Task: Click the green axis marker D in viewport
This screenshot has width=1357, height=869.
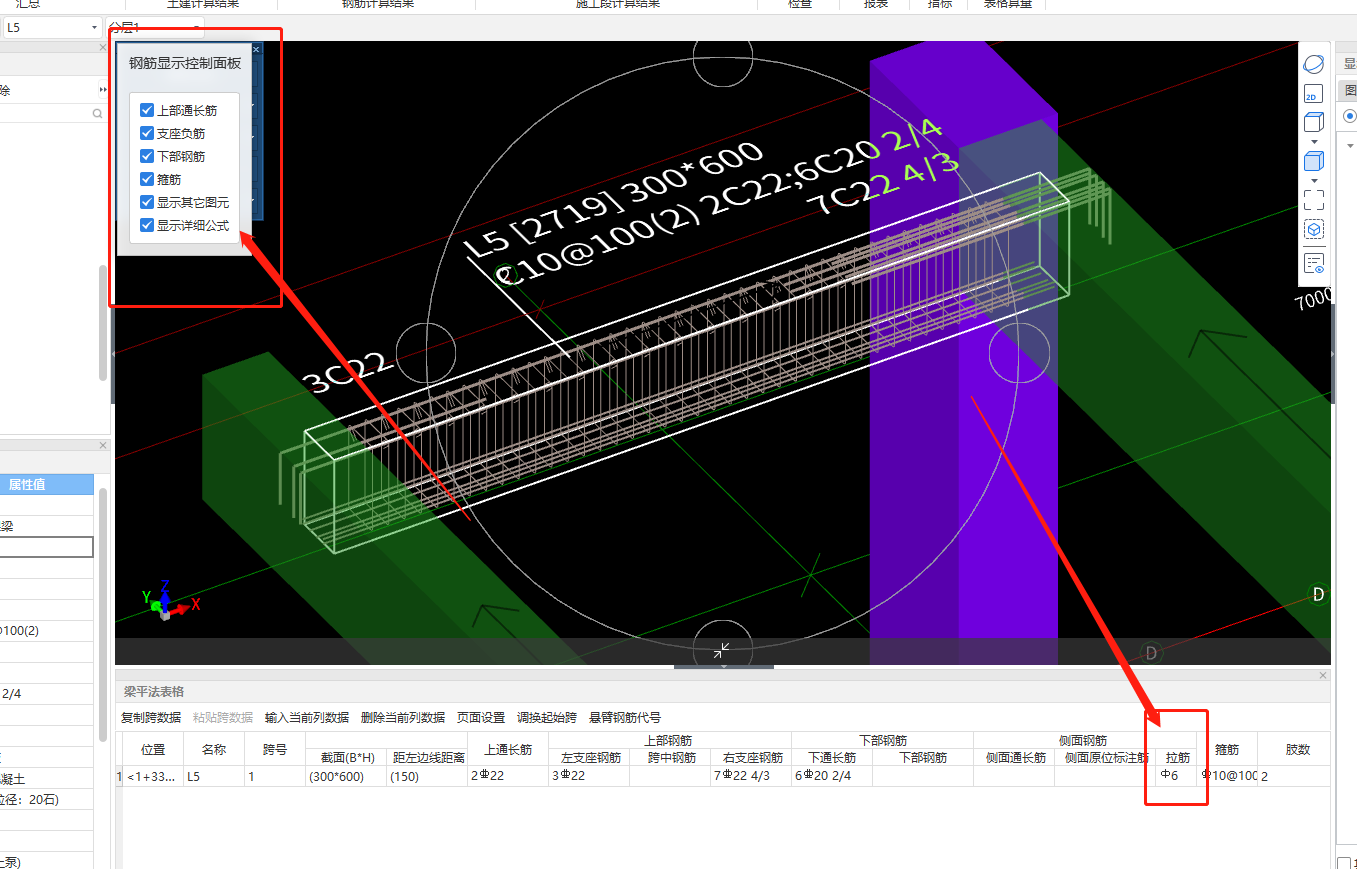Action: (x=1318, y=595)
